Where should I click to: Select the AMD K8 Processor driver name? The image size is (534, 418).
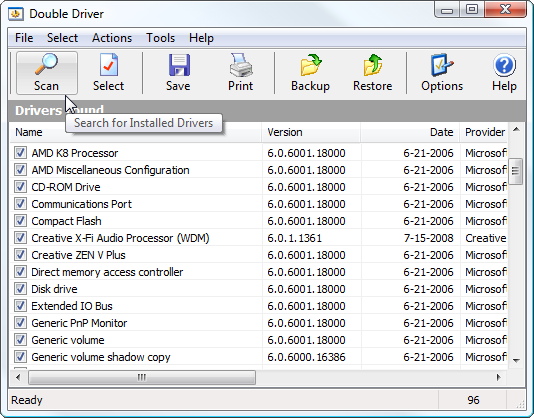(75, 153)
